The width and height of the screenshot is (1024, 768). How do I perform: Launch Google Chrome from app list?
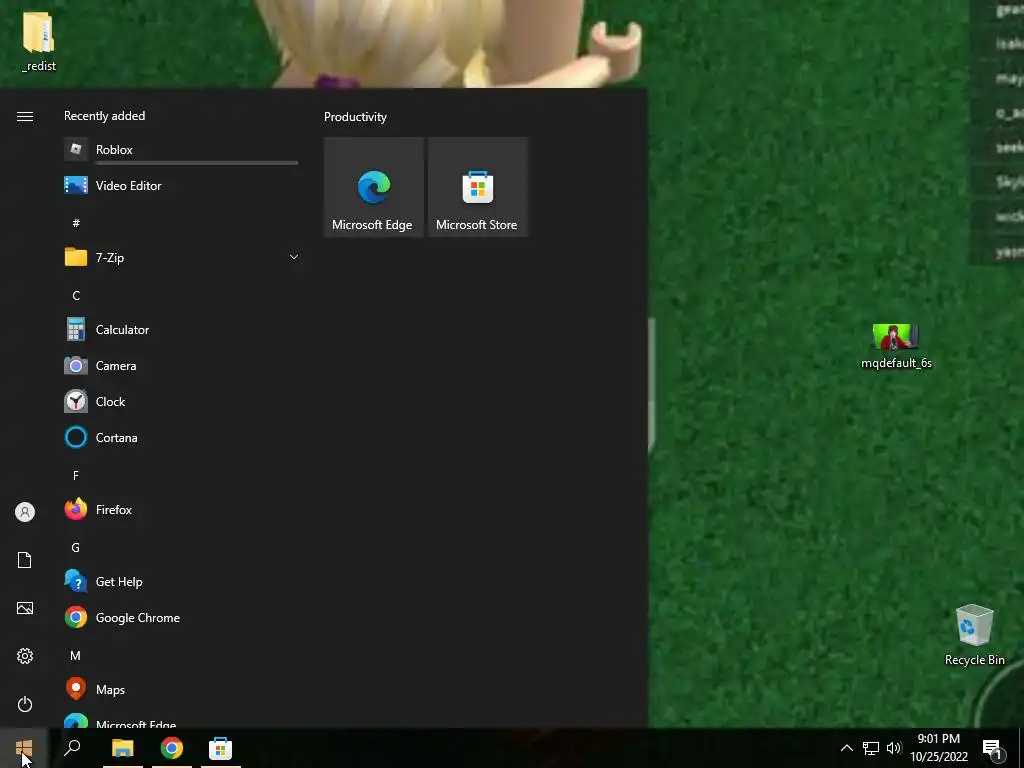[x=181, y=618]
